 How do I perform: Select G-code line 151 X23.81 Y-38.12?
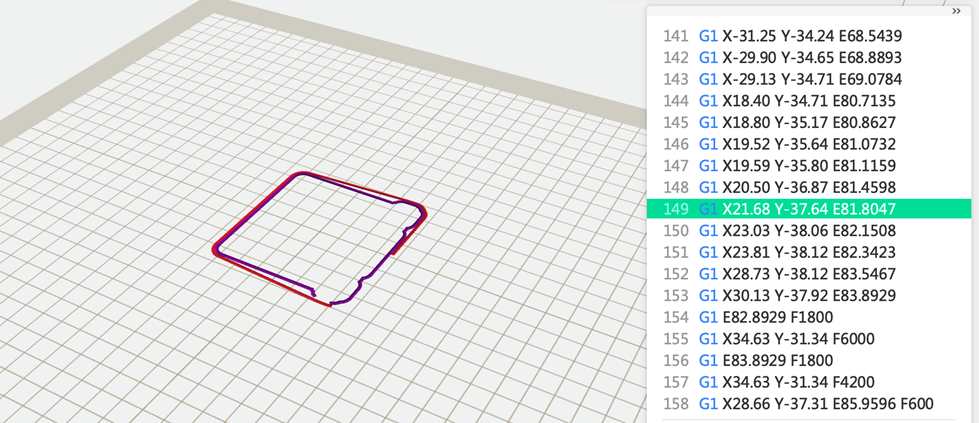point(809,252)
